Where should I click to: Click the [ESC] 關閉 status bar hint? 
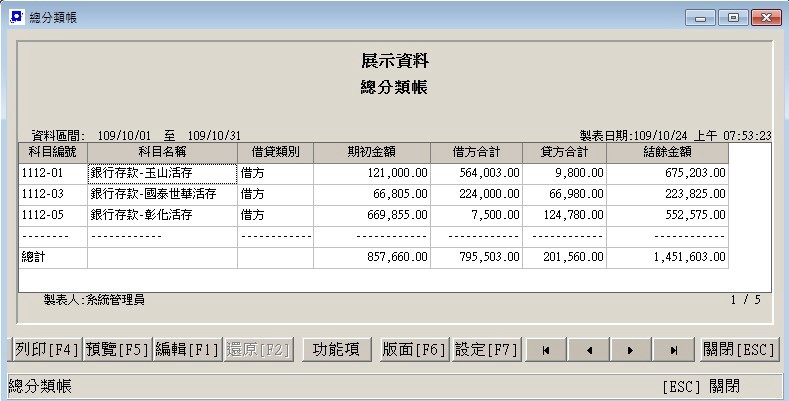coord(701,386)
